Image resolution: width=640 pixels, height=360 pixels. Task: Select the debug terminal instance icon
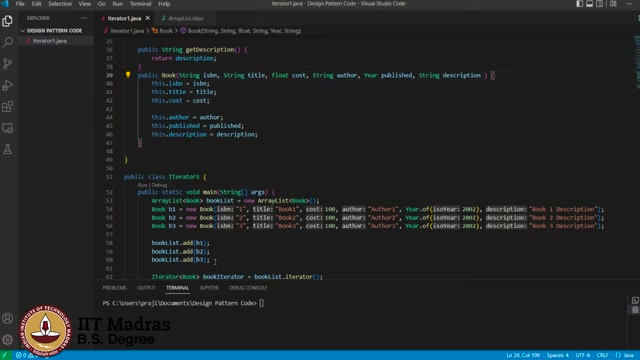[635, 310]
